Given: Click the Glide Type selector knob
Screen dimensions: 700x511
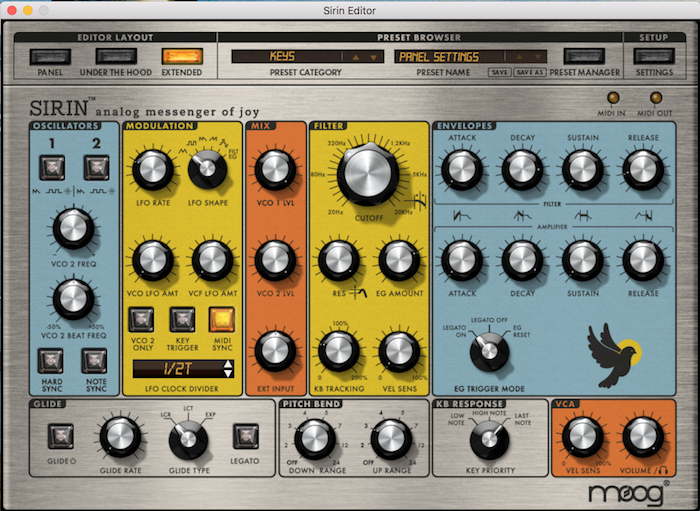Looking at the screenshot, I should (188, 440).
